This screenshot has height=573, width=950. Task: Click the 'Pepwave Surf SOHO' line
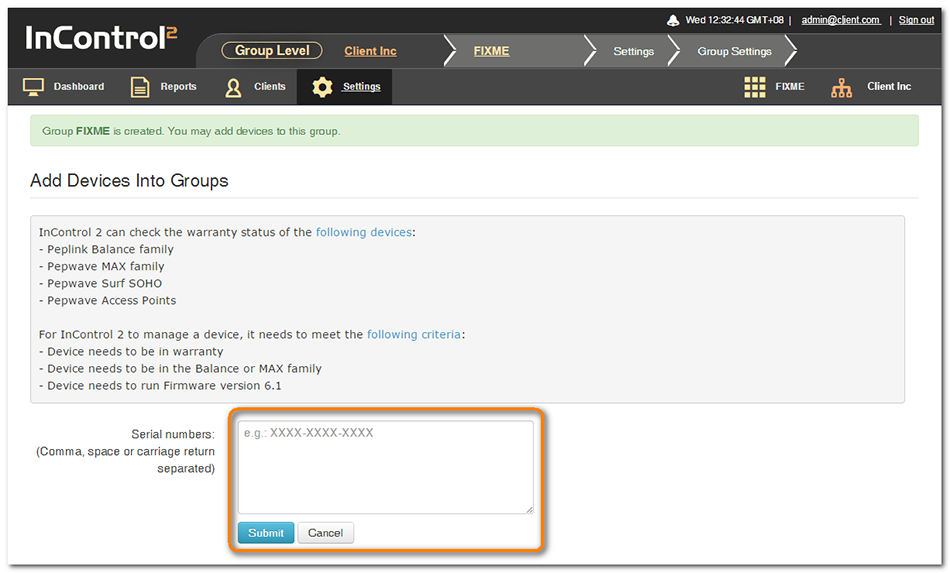[x=100, y=283]
